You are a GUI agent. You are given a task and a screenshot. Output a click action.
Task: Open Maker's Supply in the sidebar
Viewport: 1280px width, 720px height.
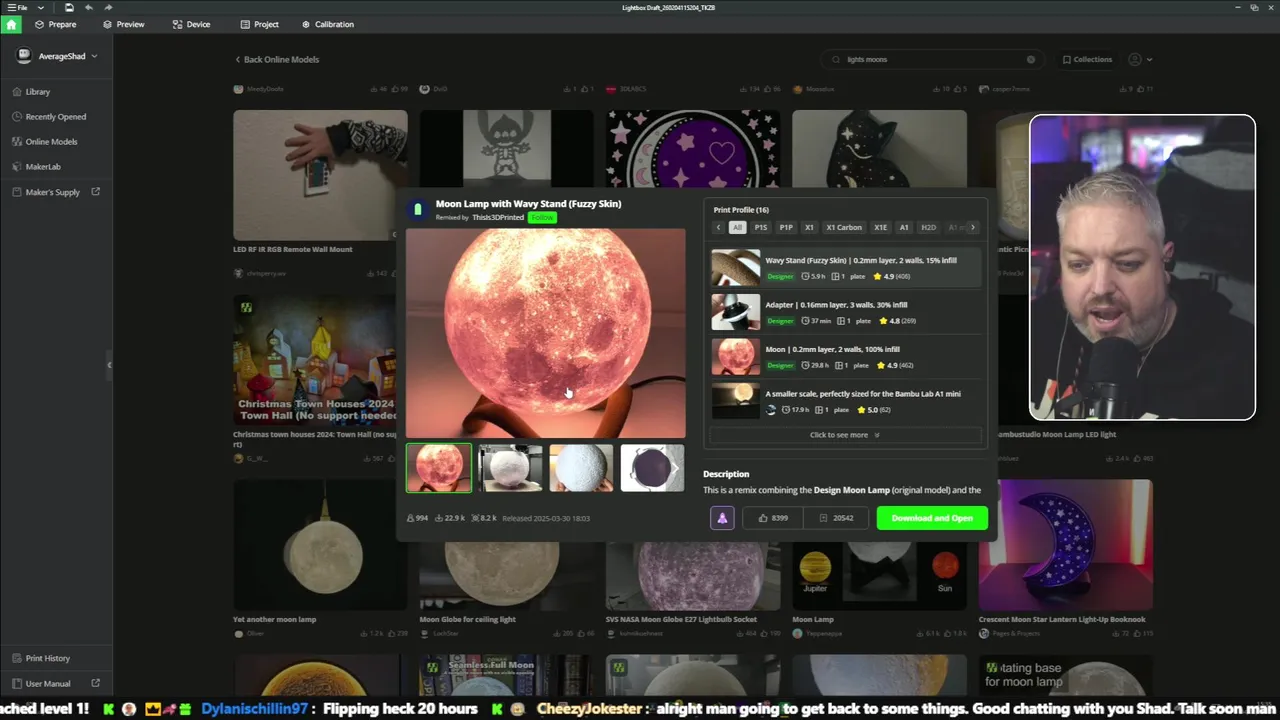[47, 192]
